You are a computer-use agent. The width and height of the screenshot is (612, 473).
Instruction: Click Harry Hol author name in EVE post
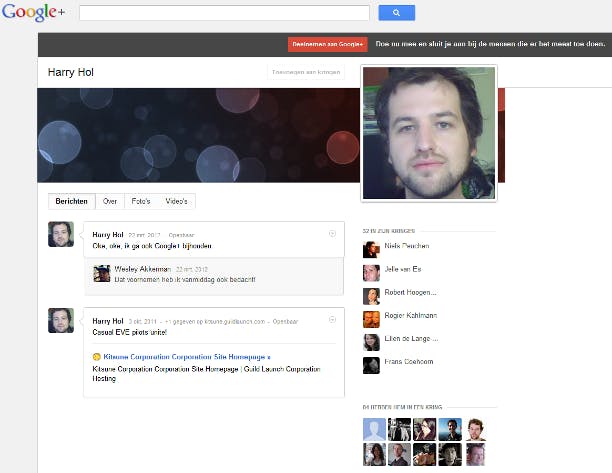coord(108,321)
